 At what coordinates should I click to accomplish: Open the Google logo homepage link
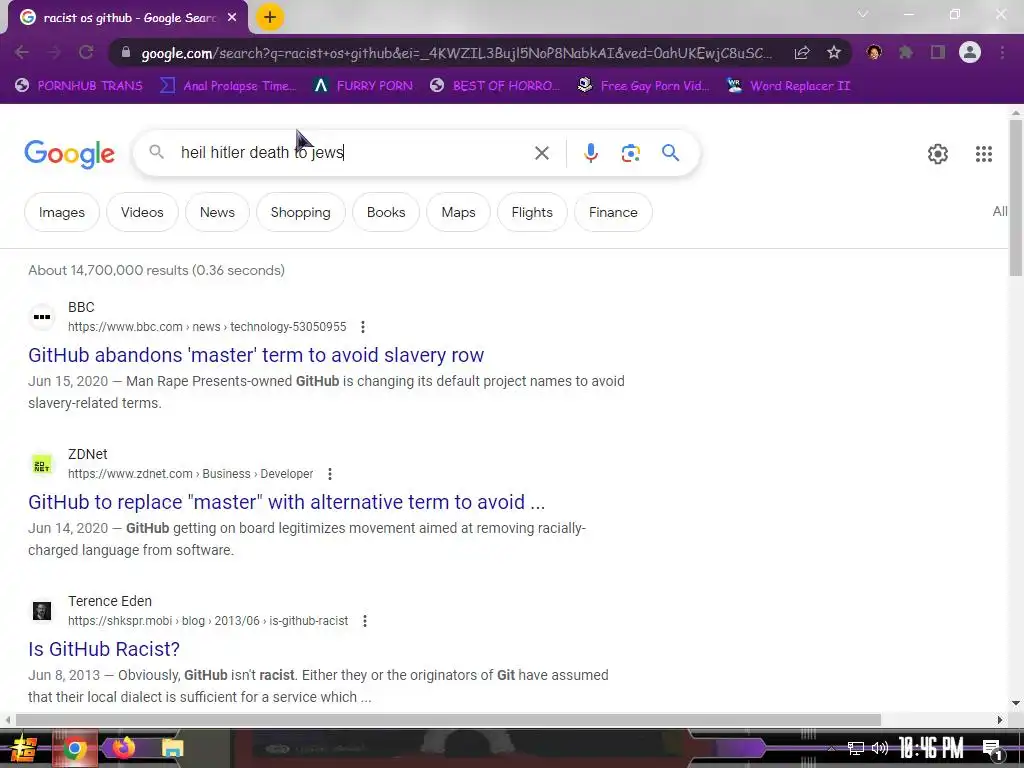(x=69, y=154)
